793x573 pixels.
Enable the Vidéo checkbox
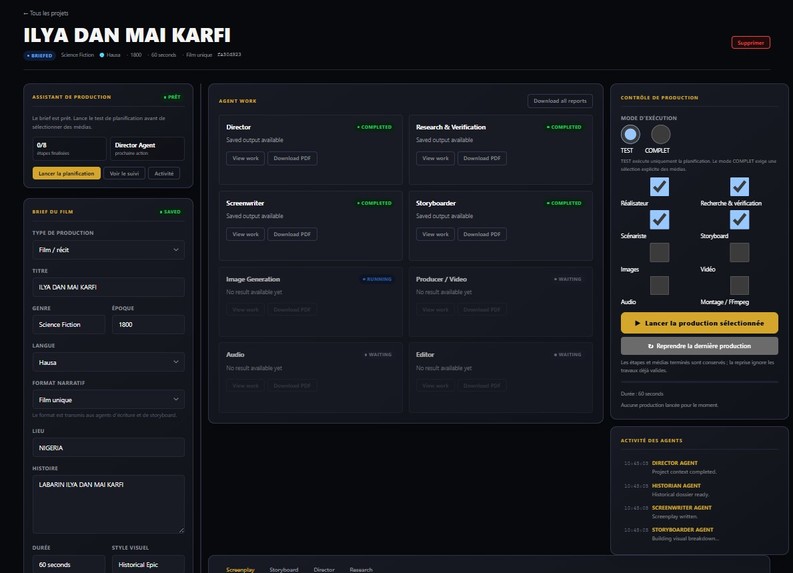coord(739,252)
